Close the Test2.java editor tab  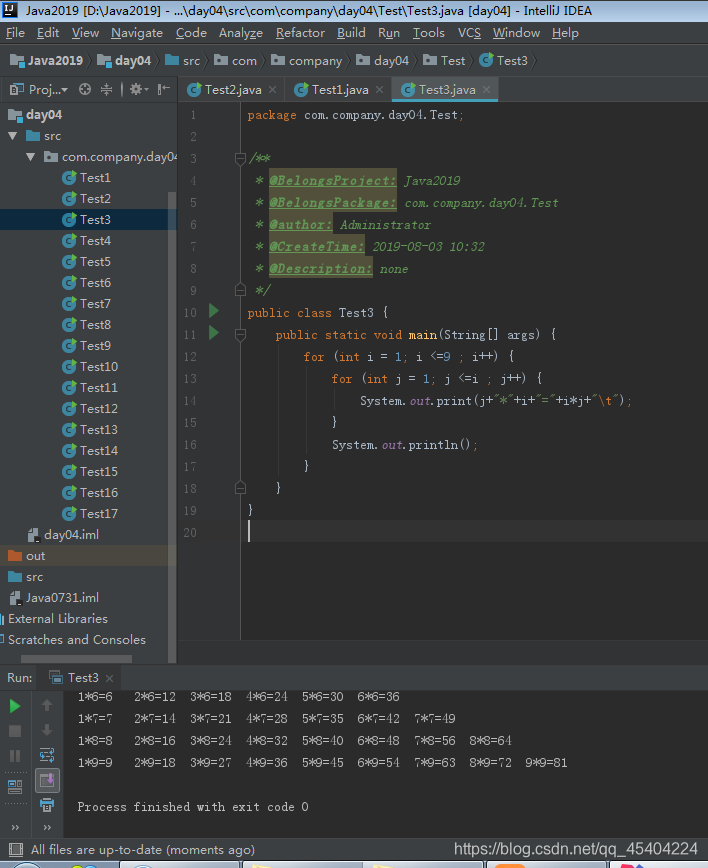272,89
